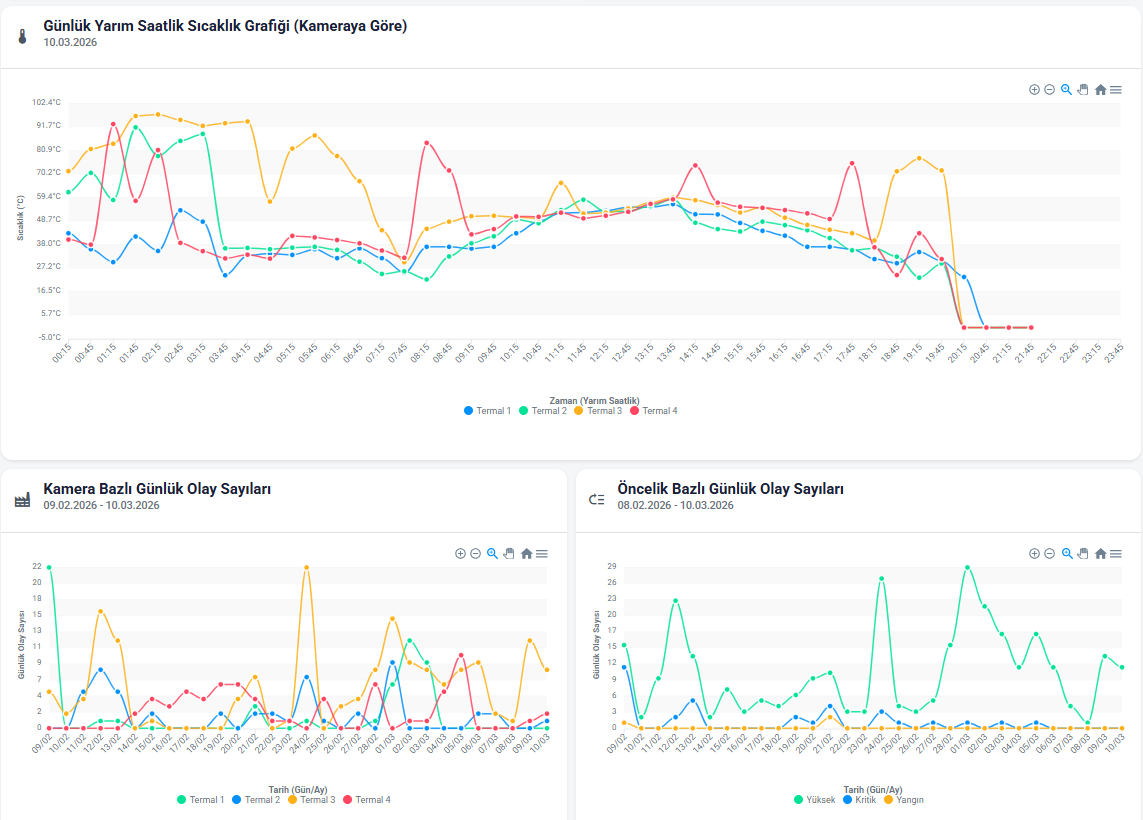1143x820 pixels.
Task: Zoom out on the Öncelik Bazlı Günlük Olay chart
Action: [1049, 553]
